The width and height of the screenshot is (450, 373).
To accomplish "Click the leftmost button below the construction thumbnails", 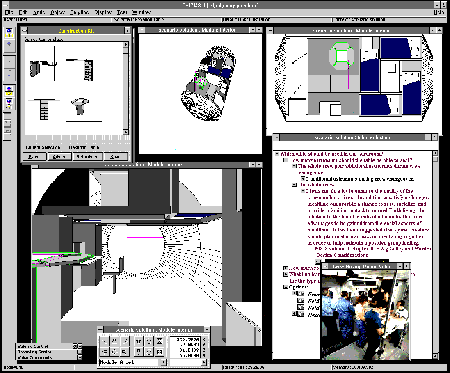I will (x=34, y=156).
